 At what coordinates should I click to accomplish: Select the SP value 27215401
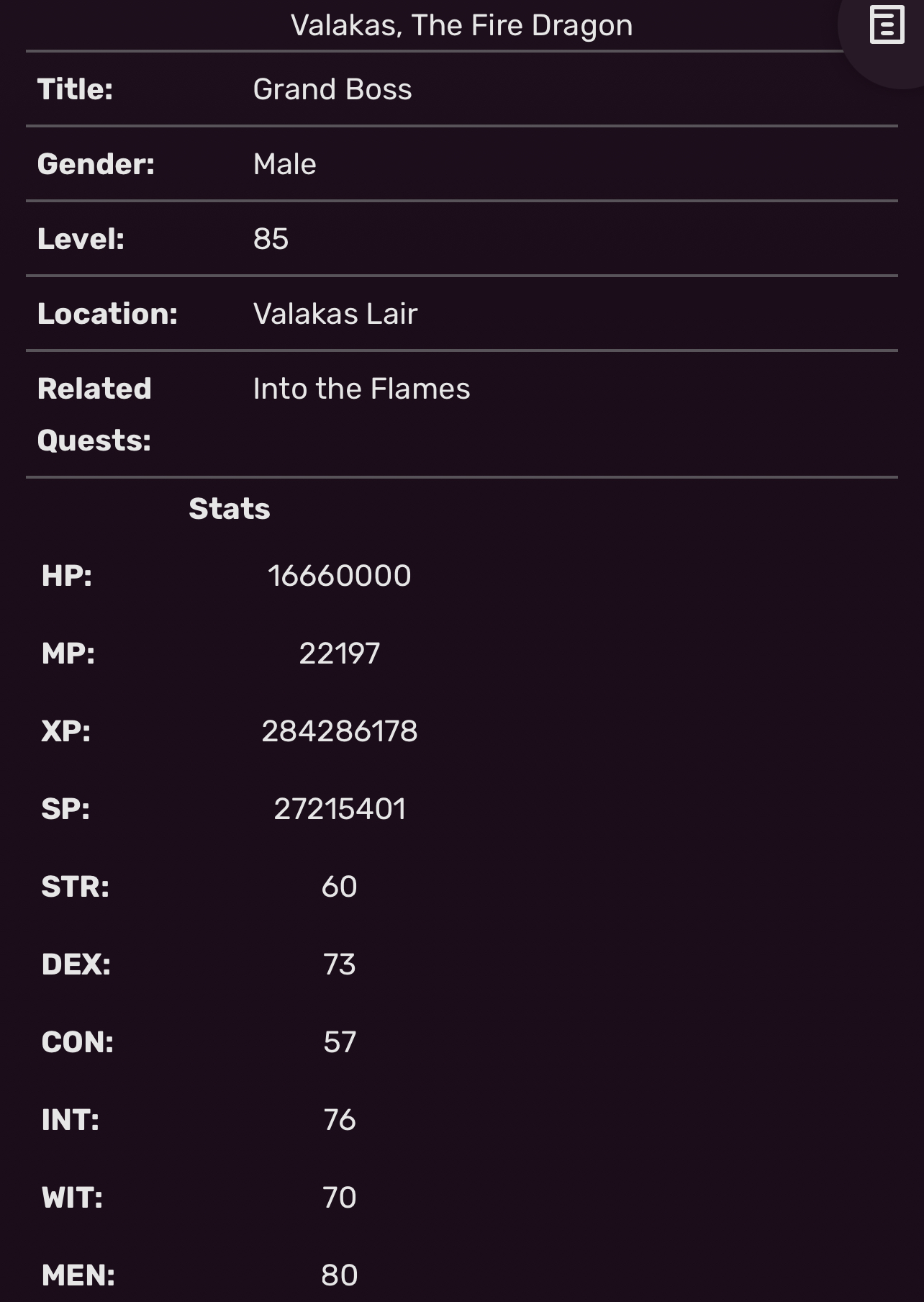(340, 809)
